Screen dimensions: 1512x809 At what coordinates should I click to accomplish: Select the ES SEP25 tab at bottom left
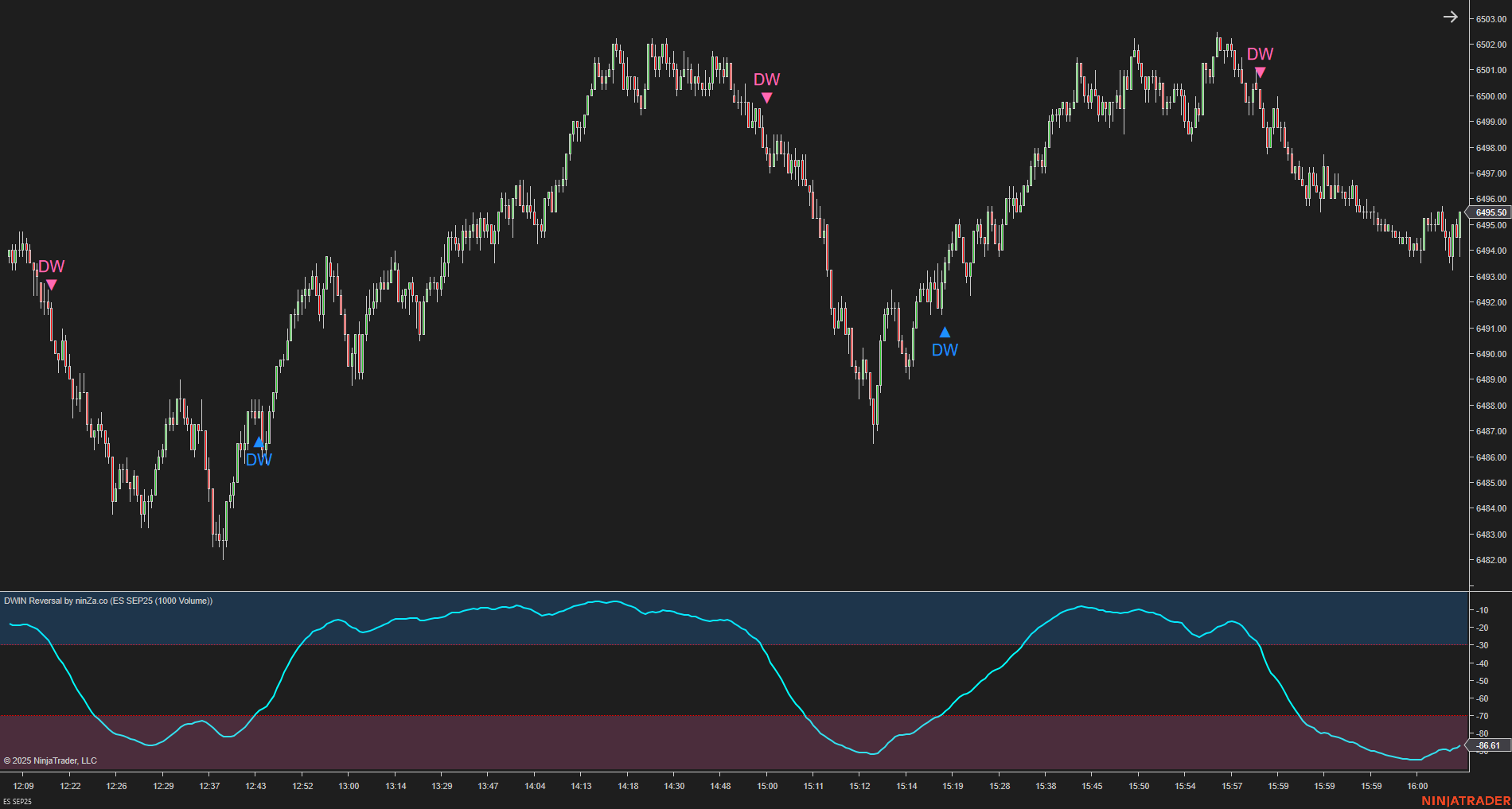(x=18, y=803)
